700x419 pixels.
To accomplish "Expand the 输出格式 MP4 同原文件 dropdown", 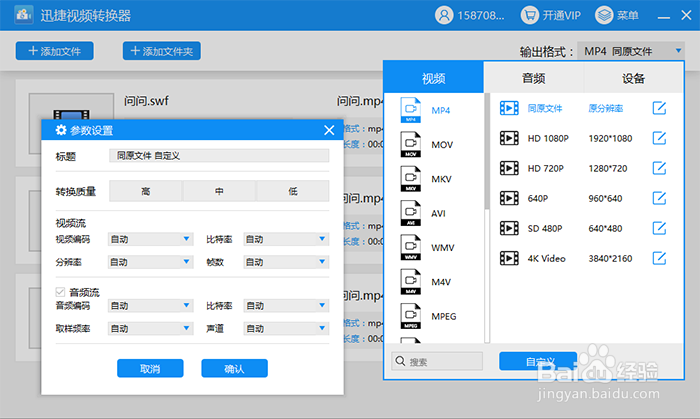I will [x=631, y=51].
